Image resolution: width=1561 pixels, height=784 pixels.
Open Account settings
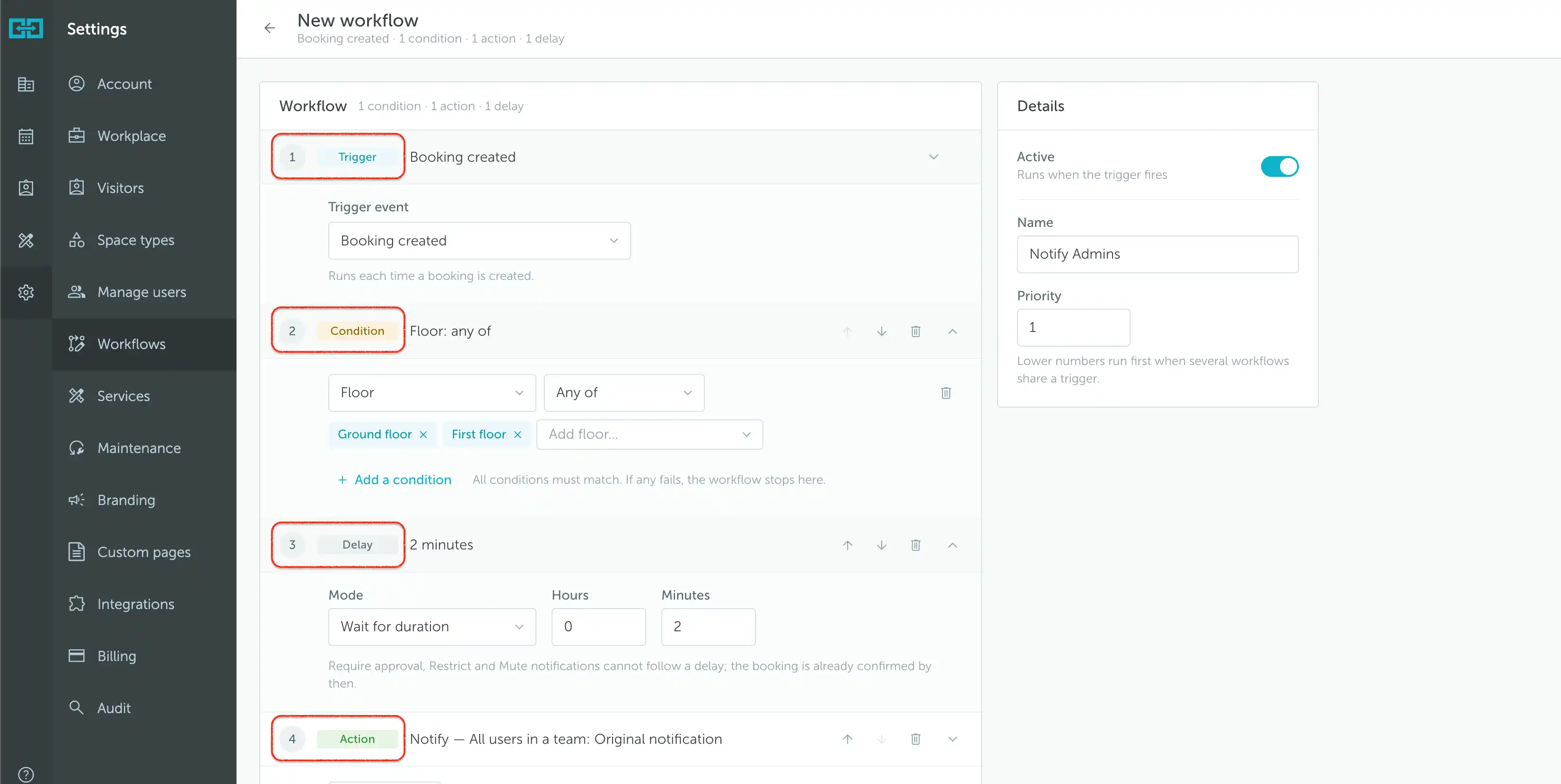[x=144, y=84]
